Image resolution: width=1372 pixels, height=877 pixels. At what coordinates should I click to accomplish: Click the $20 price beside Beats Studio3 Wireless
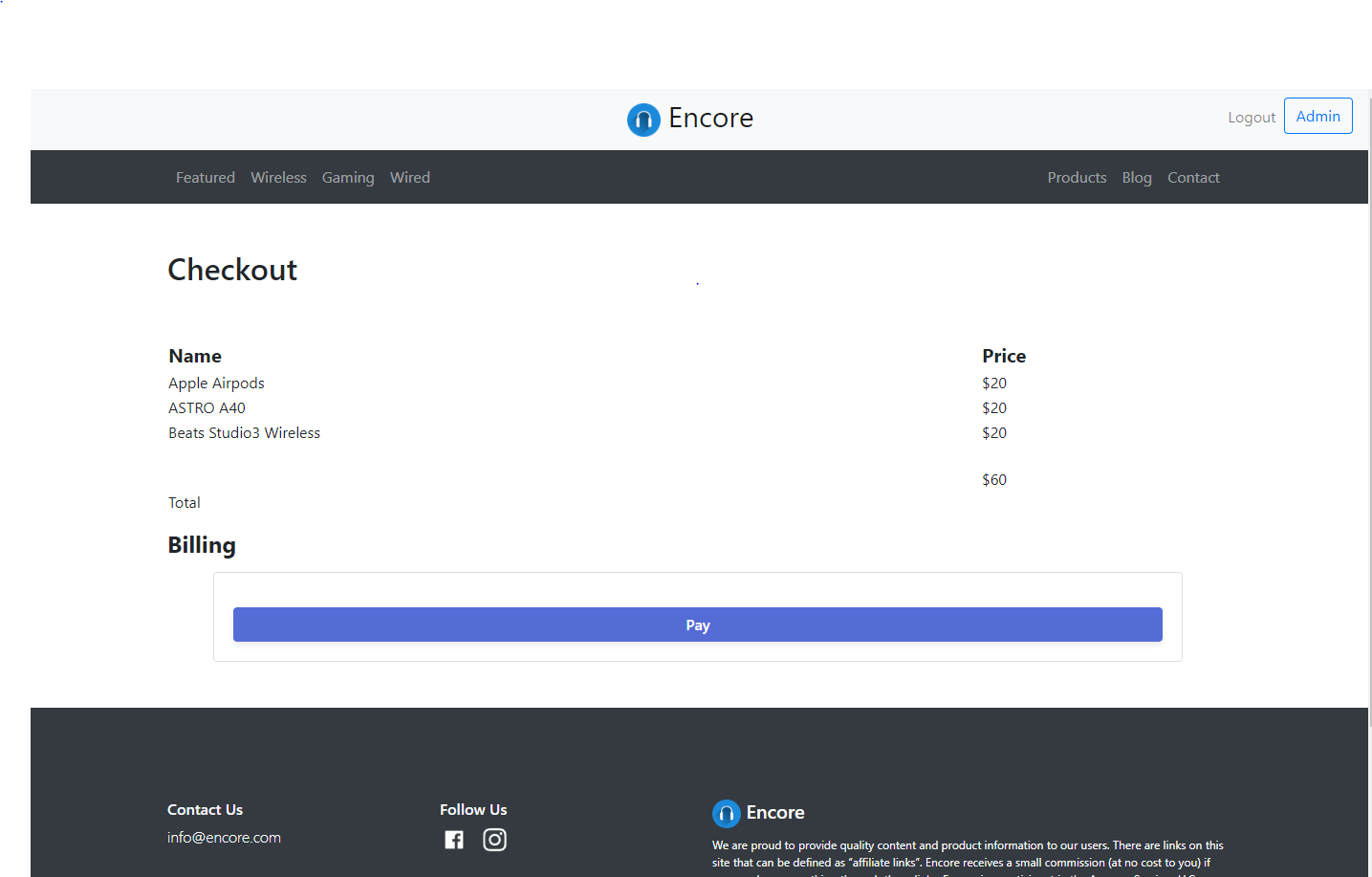pos(994,432)
